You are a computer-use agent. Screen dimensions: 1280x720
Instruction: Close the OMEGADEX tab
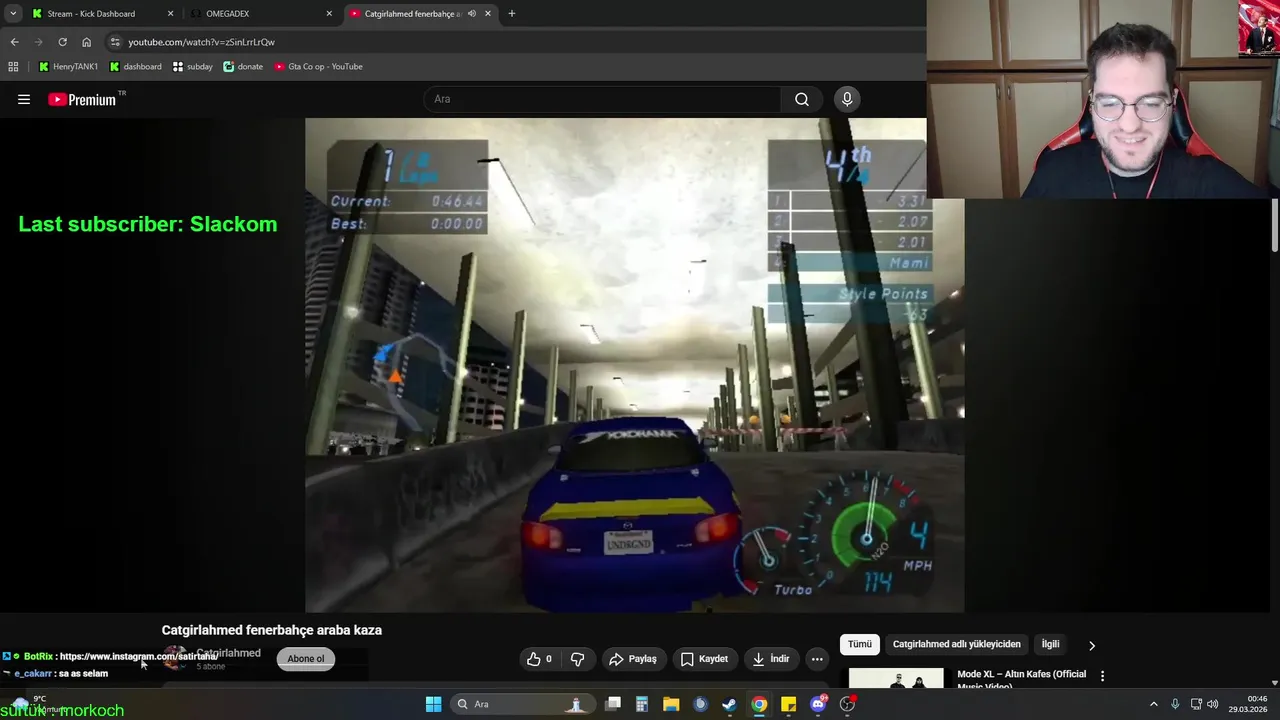click(329, 14)
